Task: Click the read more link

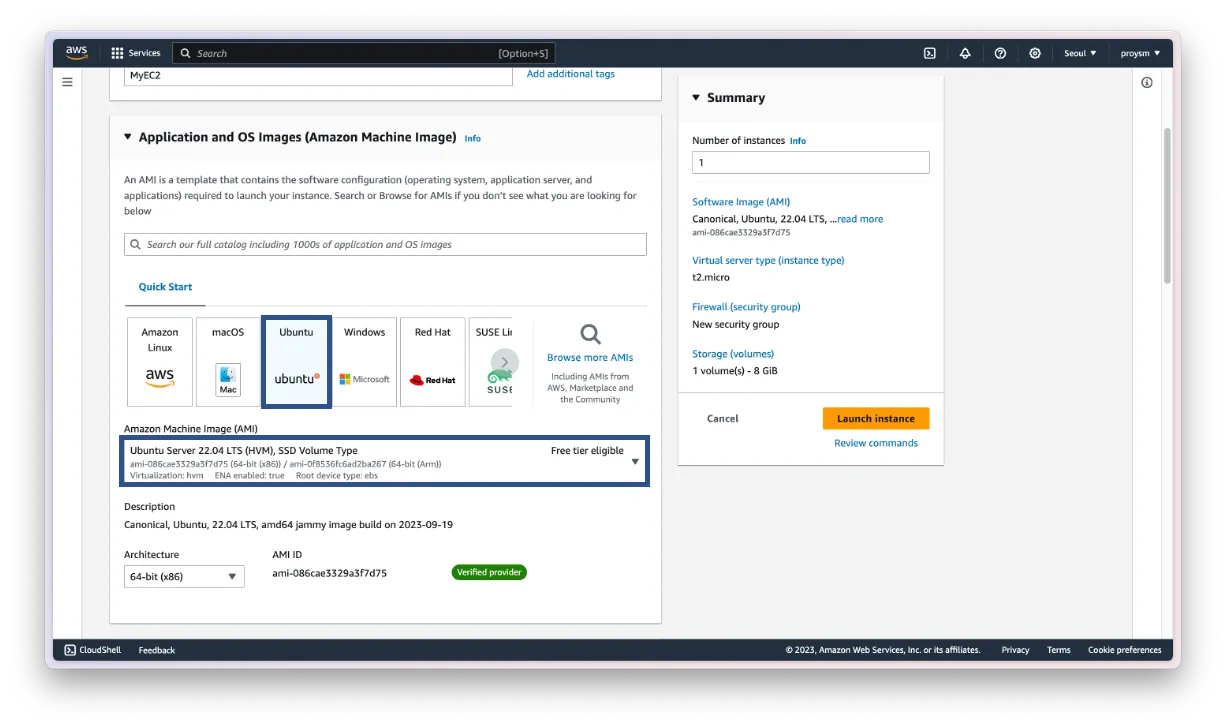Action: pyautogui.click(x=861, y=219)
